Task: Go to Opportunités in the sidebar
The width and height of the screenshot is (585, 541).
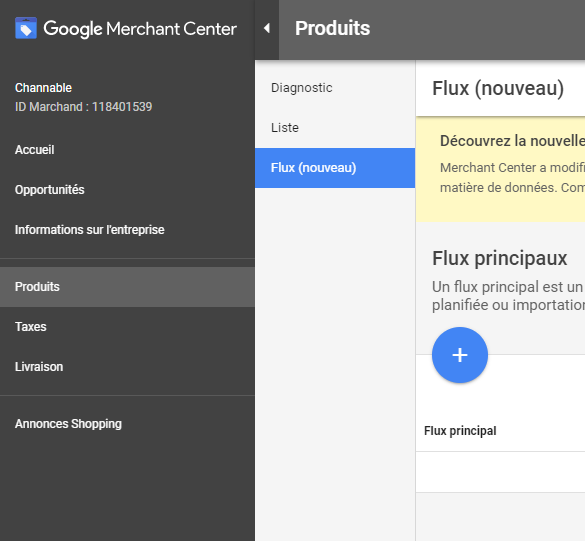Action: (50, 190)
